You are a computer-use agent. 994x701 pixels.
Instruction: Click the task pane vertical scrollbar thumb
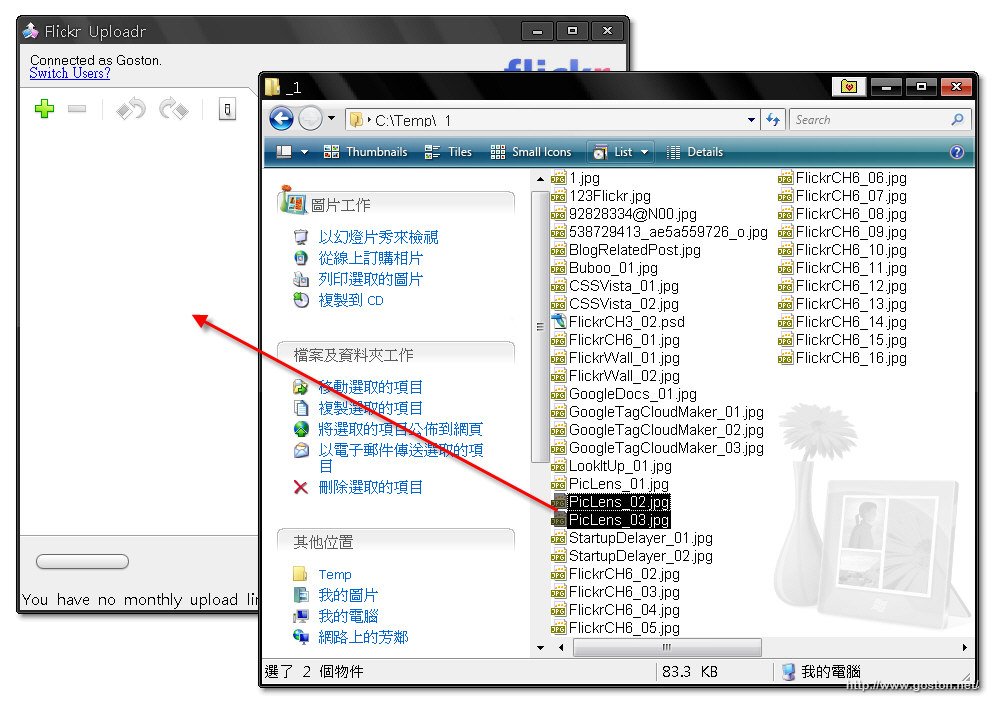point(540,326)
